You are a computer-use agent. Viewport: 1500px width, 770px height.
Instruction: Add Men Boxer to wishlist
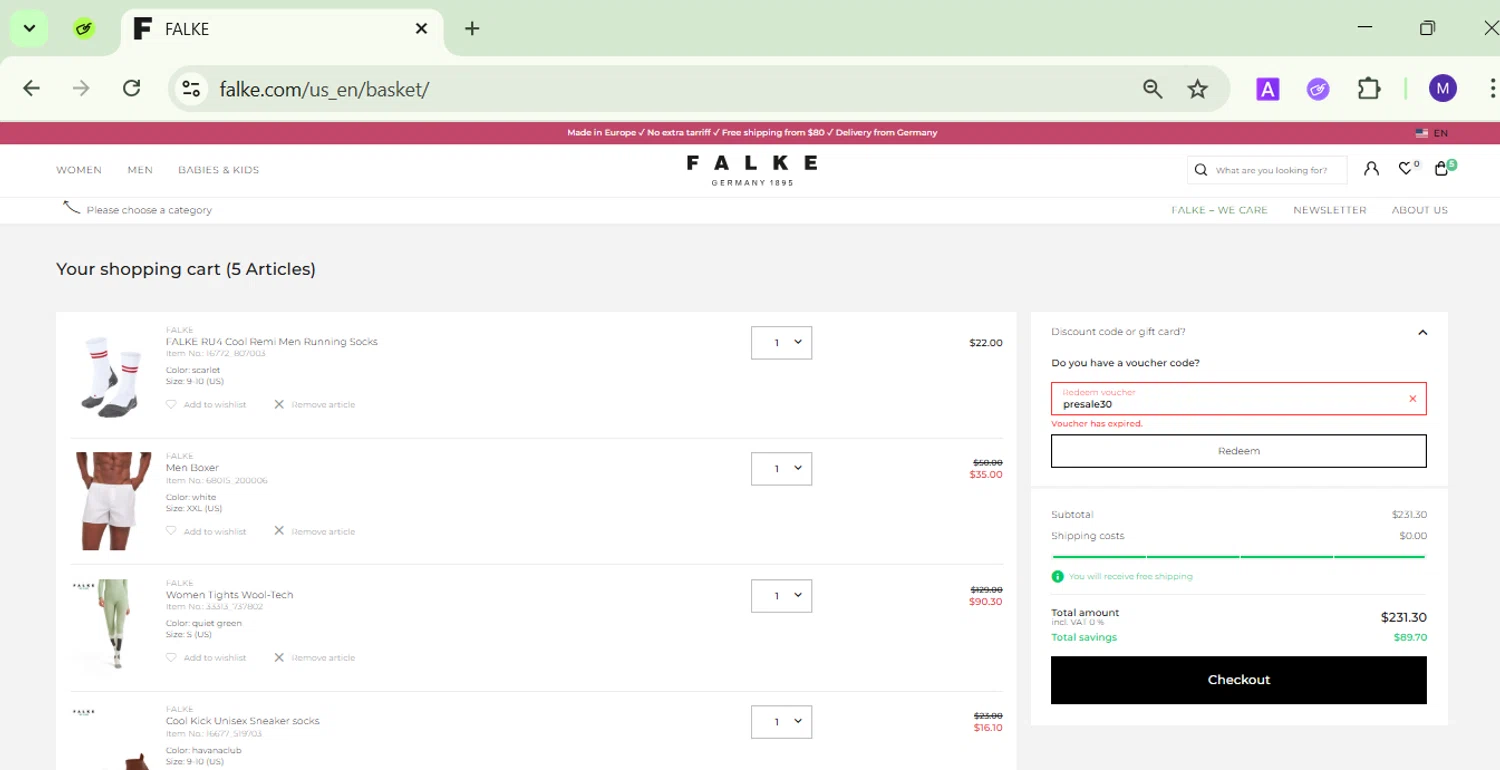205,531
